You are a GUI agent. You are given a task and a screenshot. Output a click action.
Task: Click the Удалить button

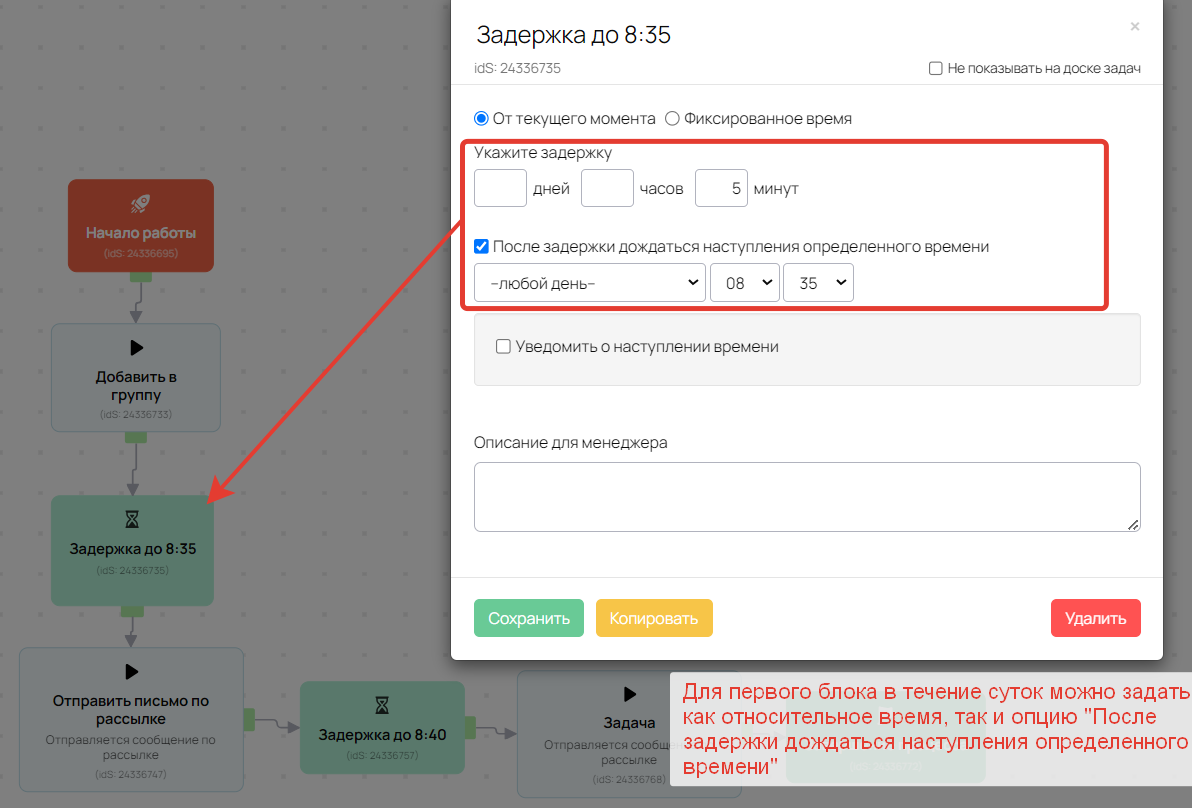(x=1095, y=618)
